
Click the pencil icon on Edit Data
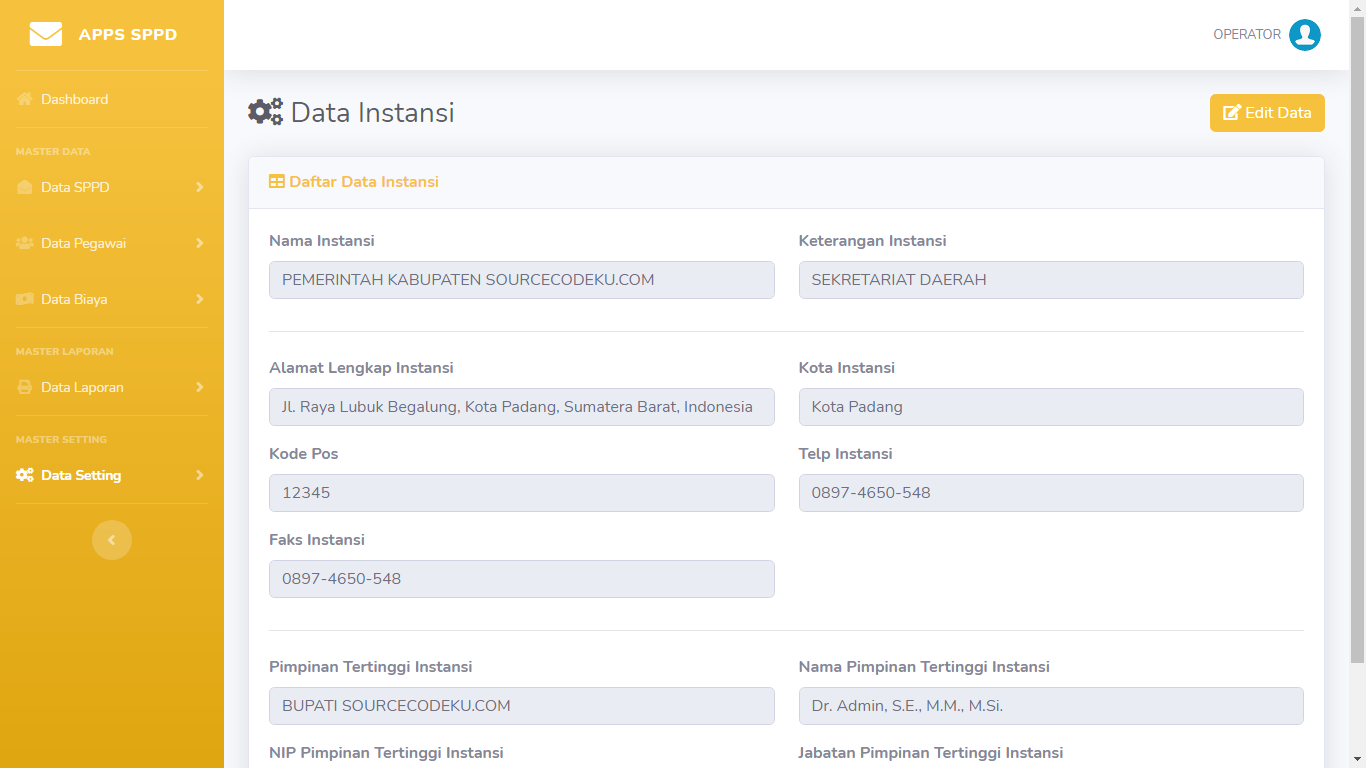pos(1232,113)
